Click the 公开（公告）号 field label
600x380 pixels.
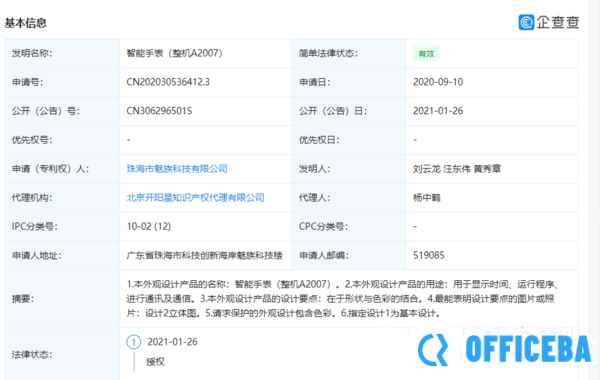tap(46, 111)
